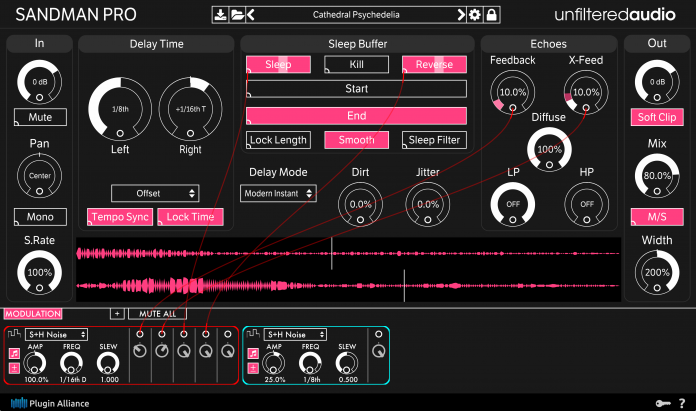Click the license key icon
This screenshot has height=411, width=696.
pyautogui.click(x=663, y=403)
